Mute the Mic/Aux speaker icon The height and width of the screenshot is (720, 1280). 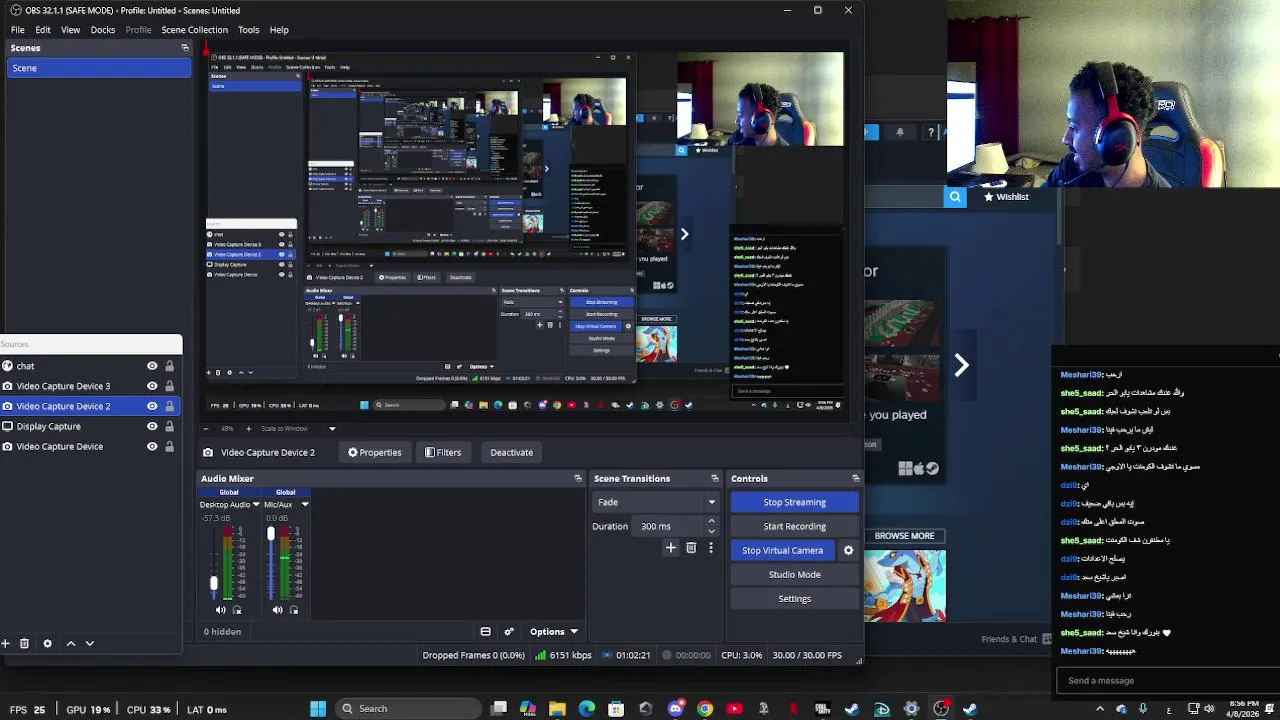(x=278, y=610)
